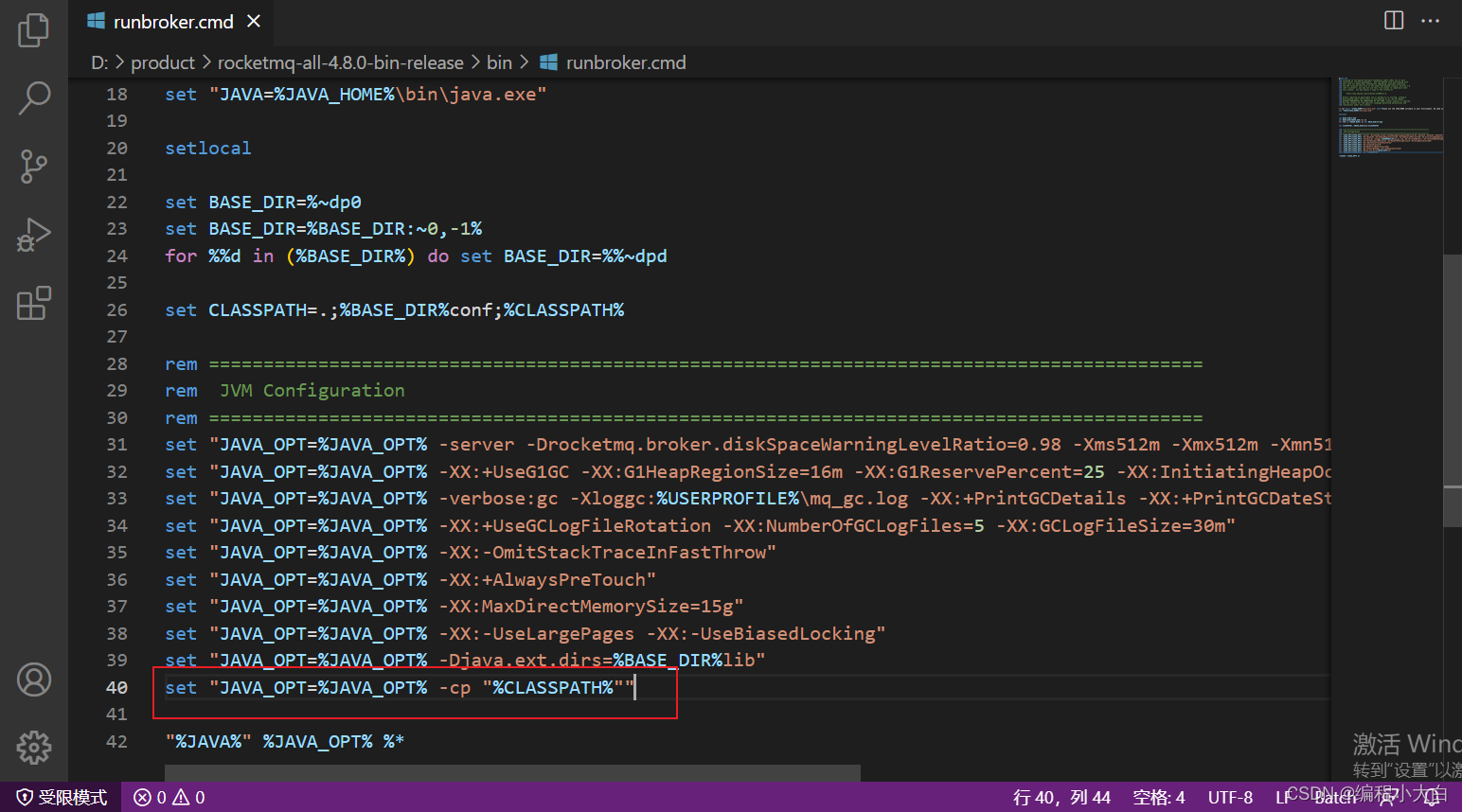This screenshot has height=812, width=1462.
Task: Click the setlocal line of code
Action: [x=208, y=148]
